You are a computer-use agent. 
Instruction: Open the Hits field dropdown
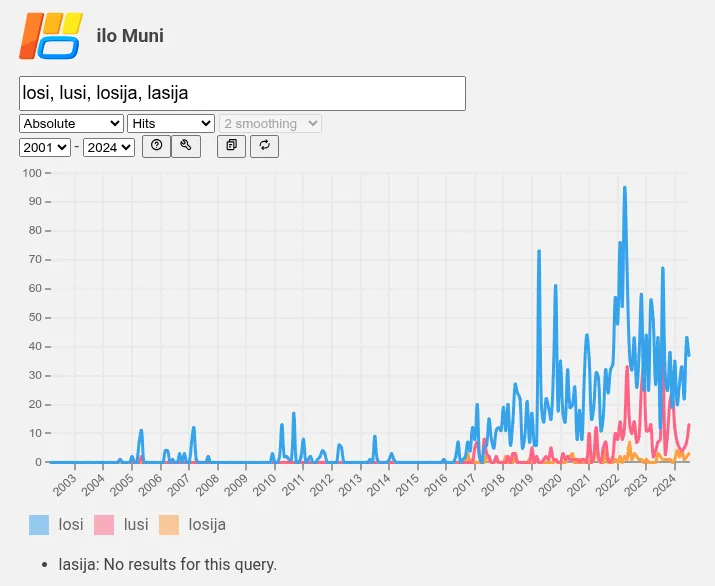171,123
